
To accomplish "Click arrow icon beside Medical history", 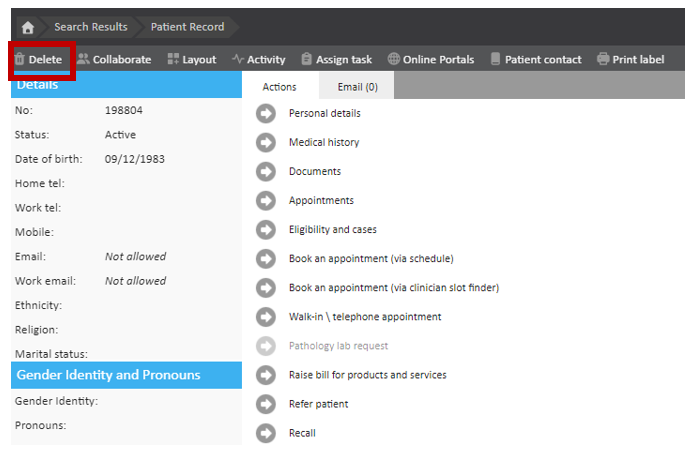I will pos(266,143).
